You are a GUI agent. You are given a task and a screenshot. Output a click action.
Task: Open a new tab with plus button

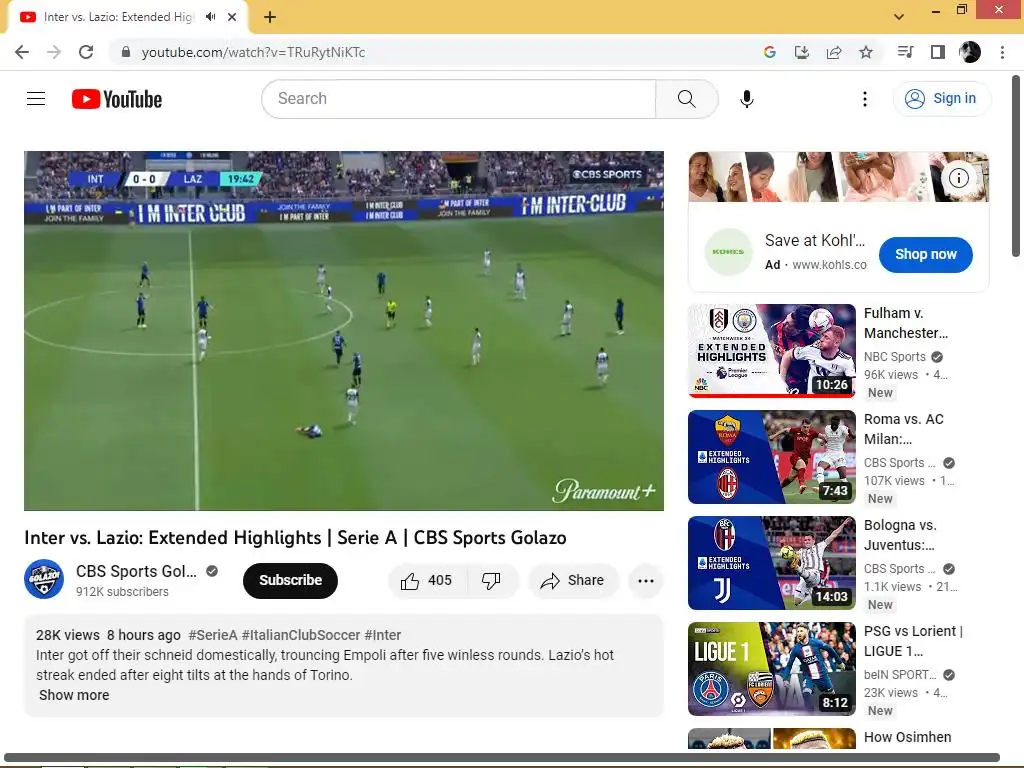(270, 17)
